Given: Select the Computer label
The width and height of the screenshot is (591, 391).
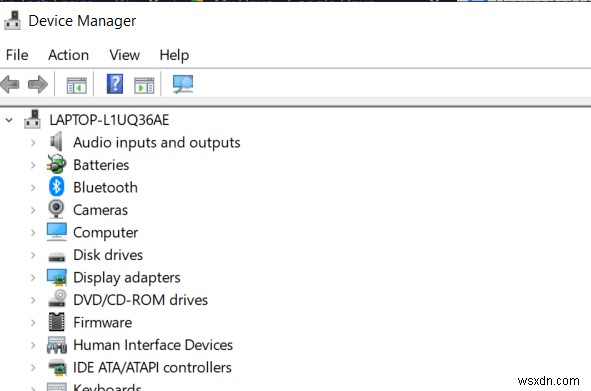Looking at the screenshot, I should pos(106,233).
